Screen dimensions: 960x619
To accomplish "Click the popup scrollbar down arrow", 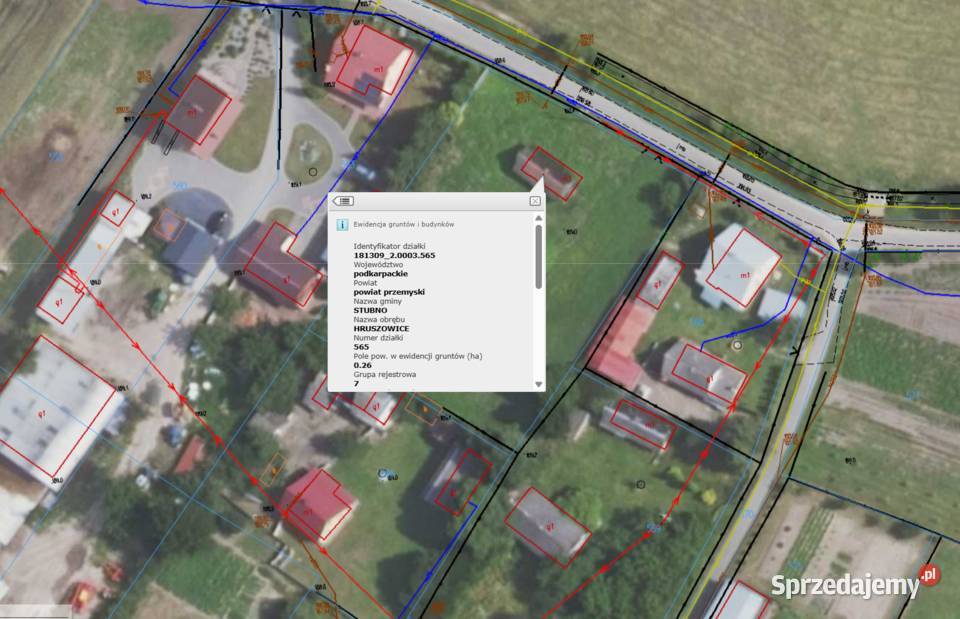I will pos(539,385).
